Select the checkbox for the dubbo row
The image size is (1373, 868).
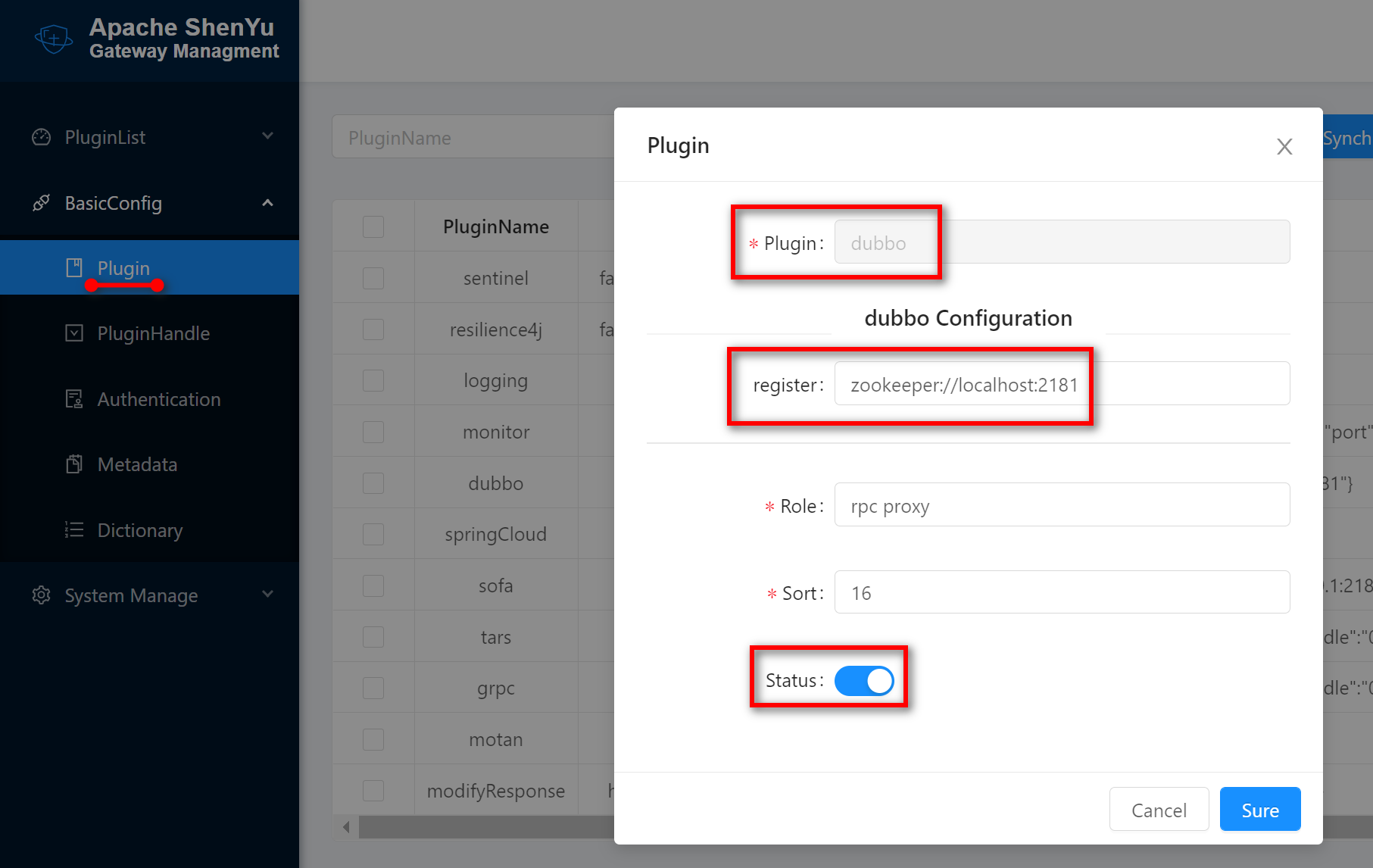tap(373, 483)
